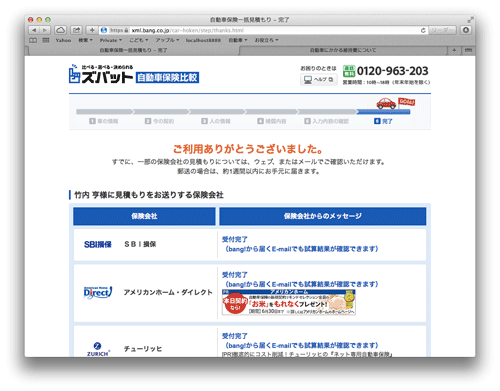Open Reading List book icon in bookmarks bar

click(33, 40)
